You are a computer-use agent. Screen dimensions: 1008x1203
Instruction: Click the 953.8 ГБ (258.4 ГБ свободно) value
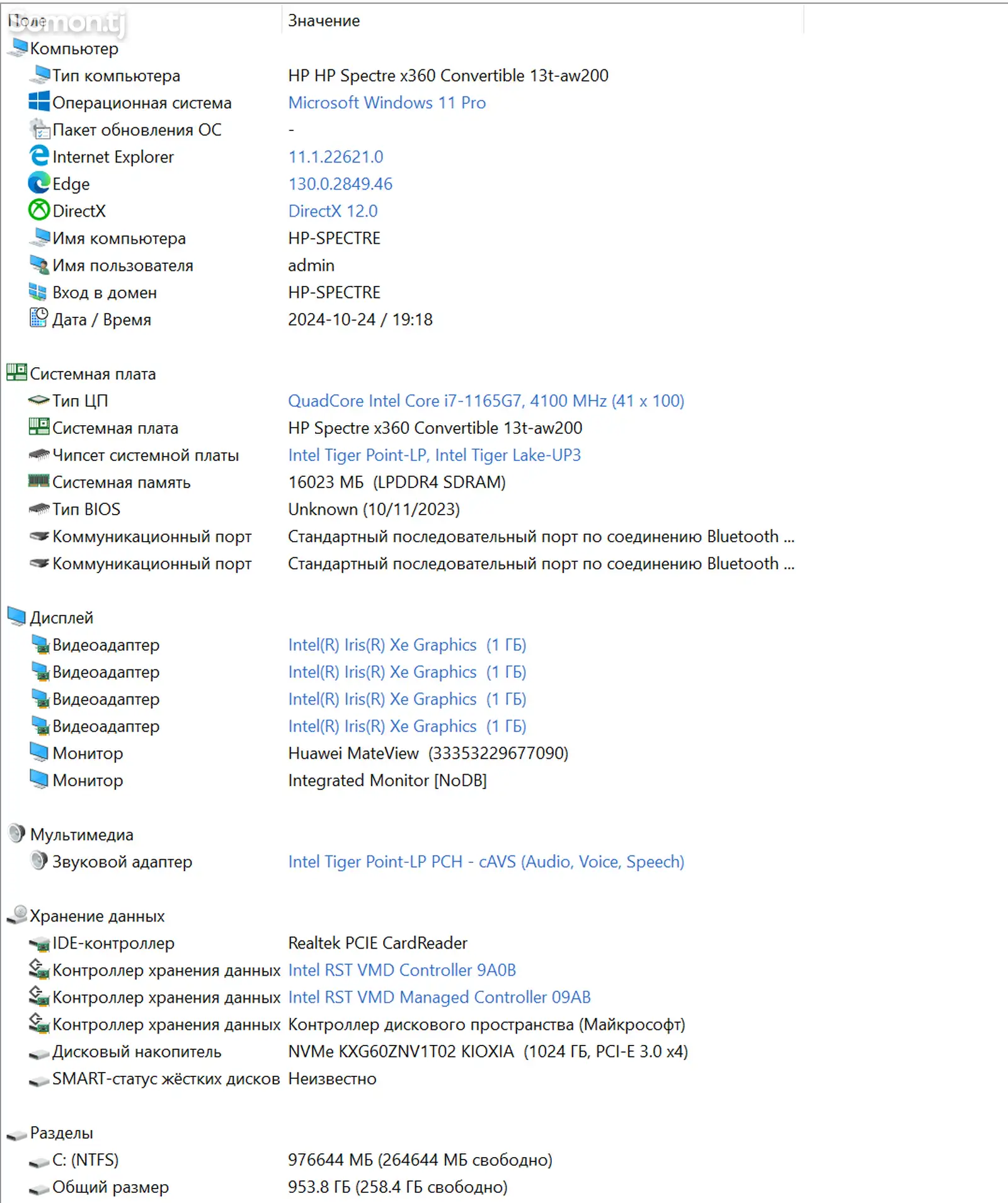point(398,1187)
